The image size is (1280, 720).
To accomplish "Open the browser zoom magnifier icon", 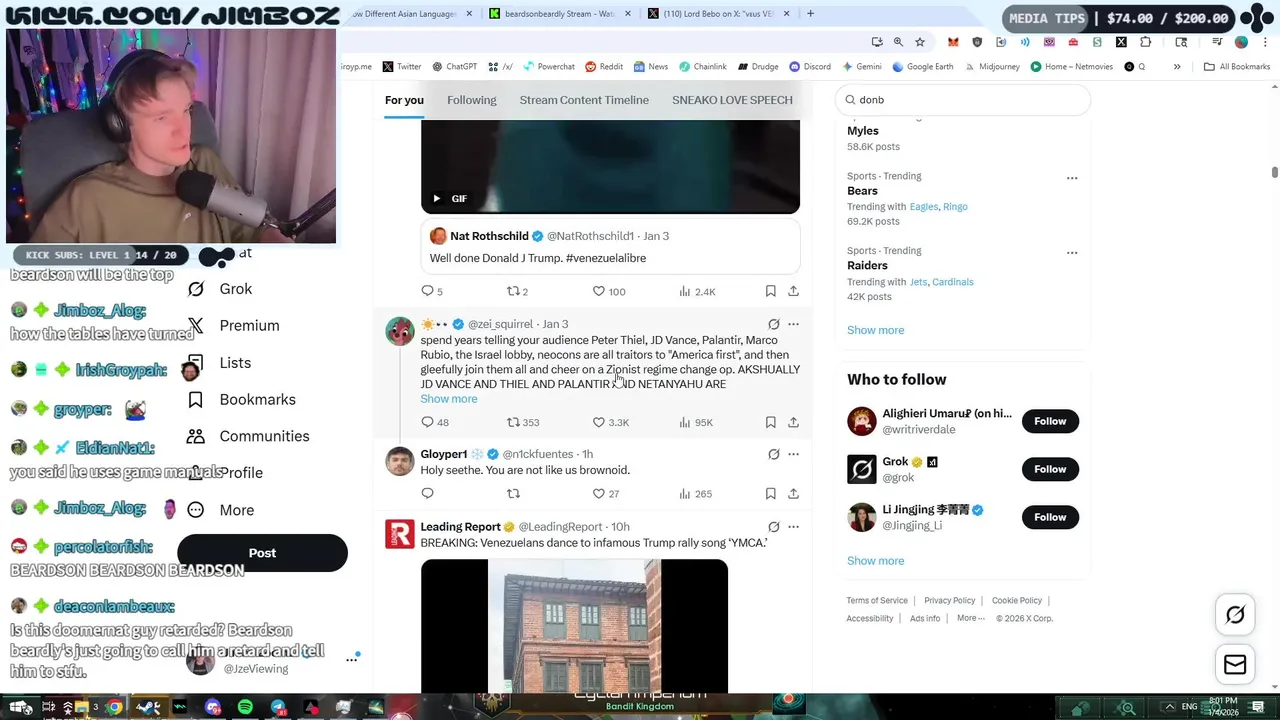I will coord(898,42).
